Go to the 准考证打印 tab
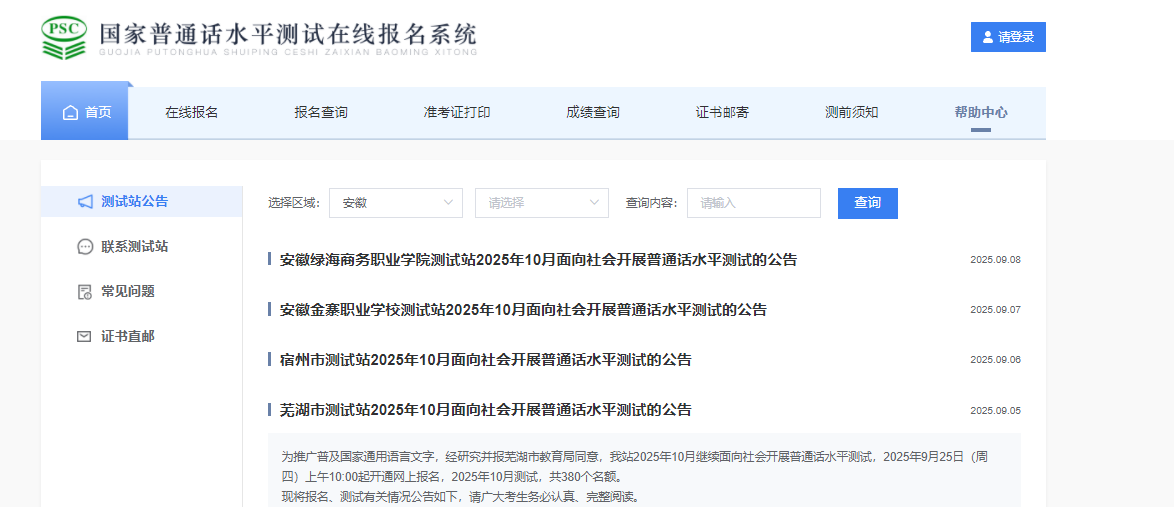 [457, 112]
